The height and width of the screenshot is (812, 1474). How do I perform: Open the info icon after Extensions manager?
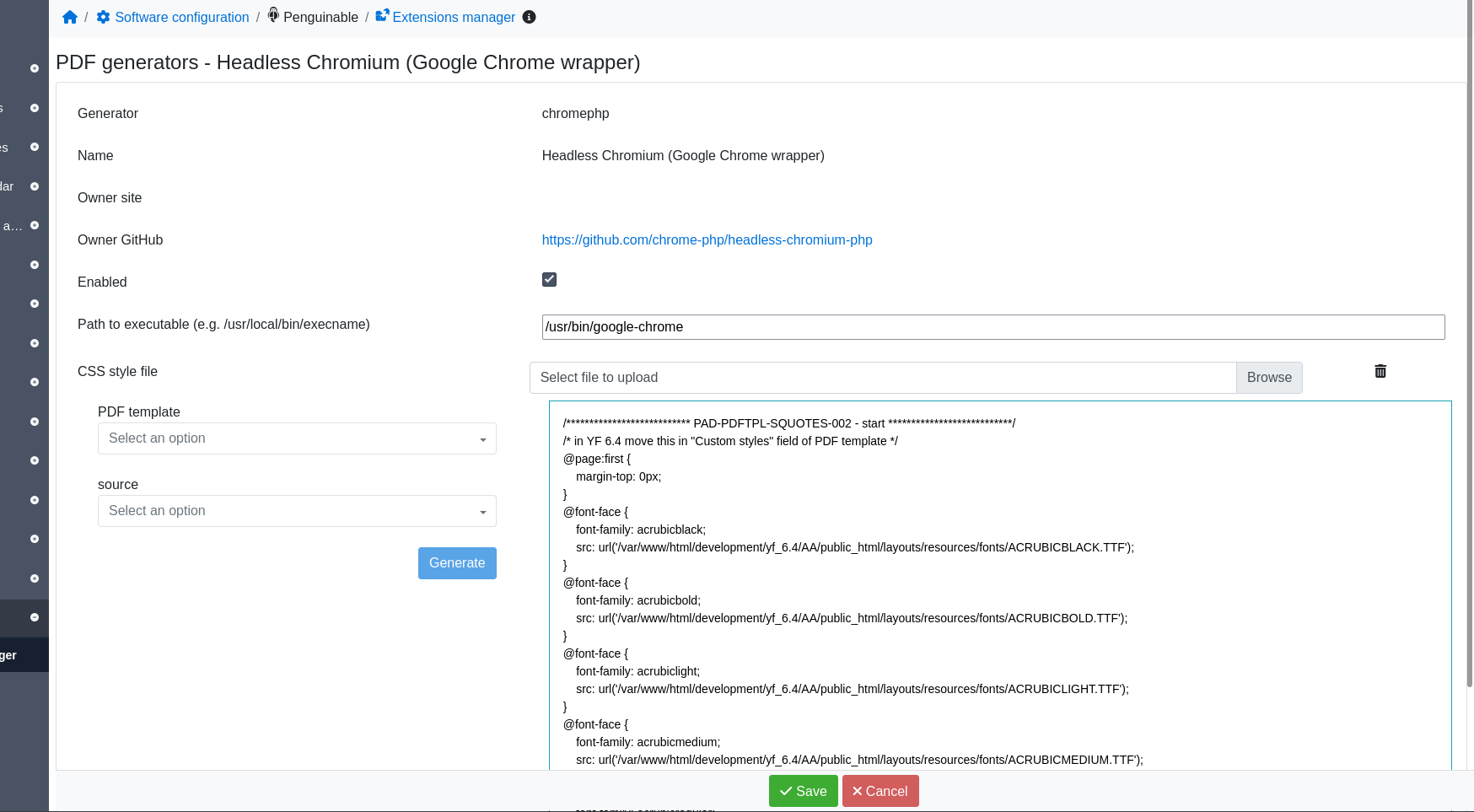530,17
